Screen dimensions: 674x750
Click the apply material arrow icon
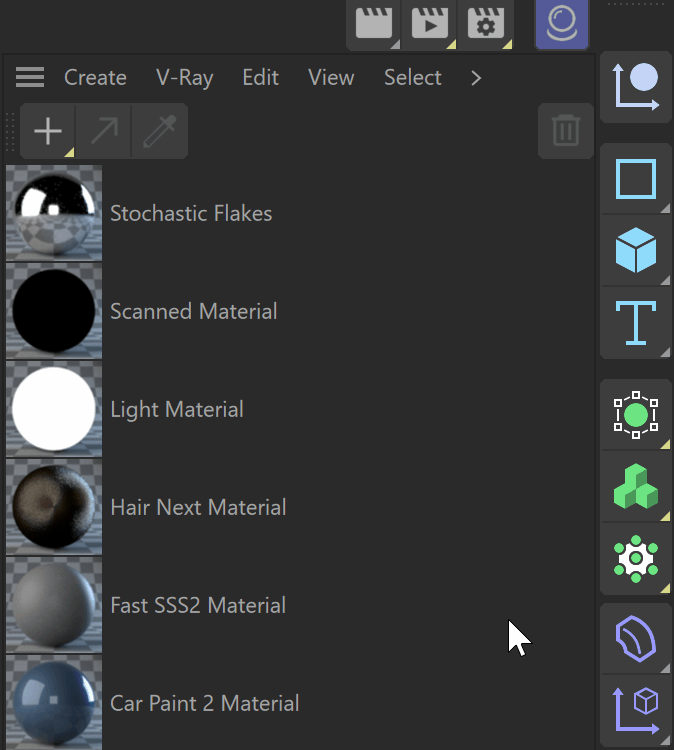tap(104, 131)
